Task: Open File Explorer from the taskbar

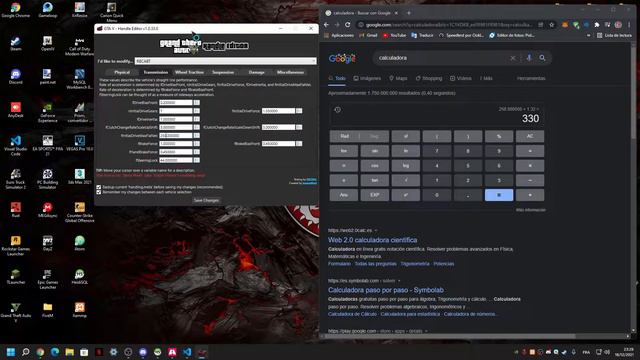Action: click(69, 352)
